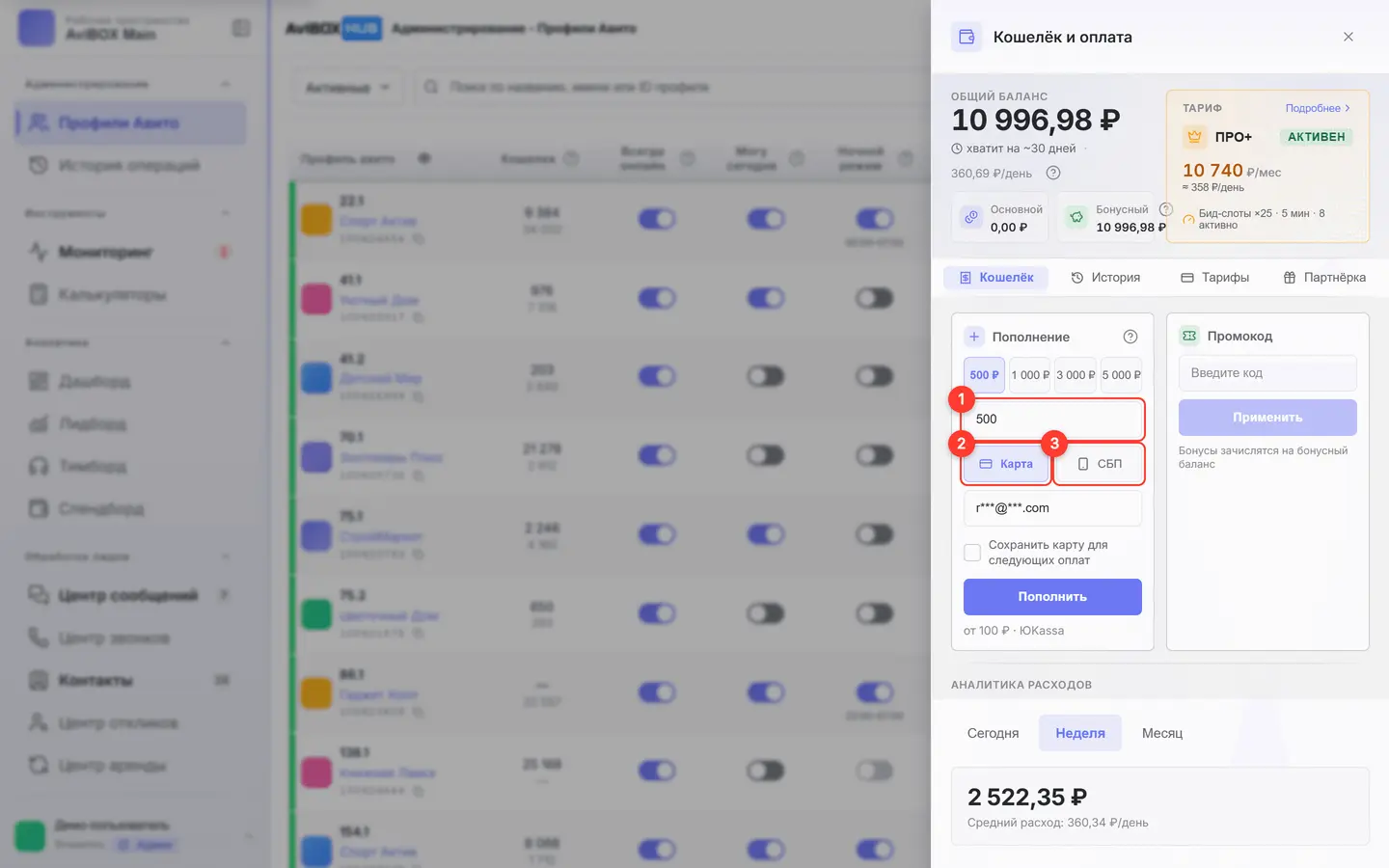Viewport: 1389px width, 868px height.
Task: Click the email field r***@***.com
Action: [1052, 508]
